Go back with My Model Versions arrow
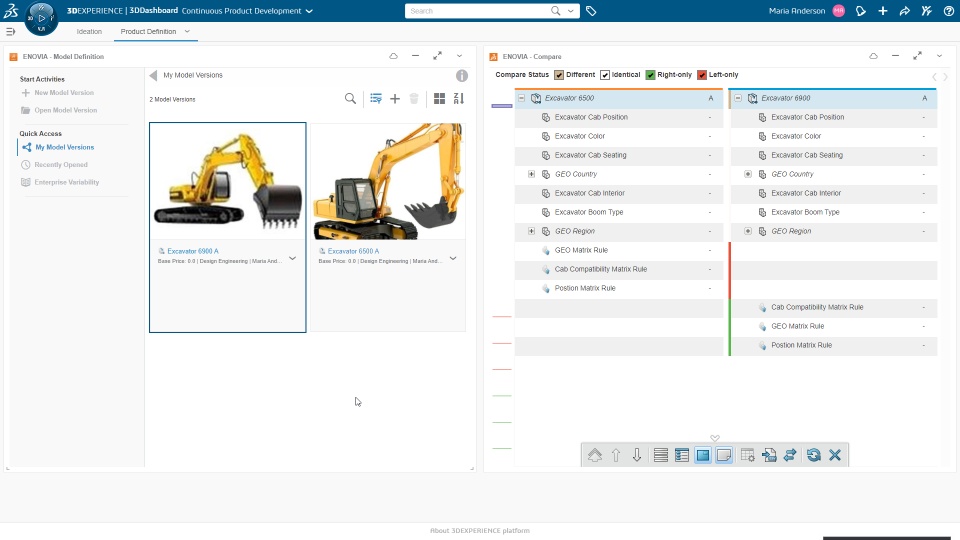Viewport: 960px width, 540px height. (x=153, y=75)
